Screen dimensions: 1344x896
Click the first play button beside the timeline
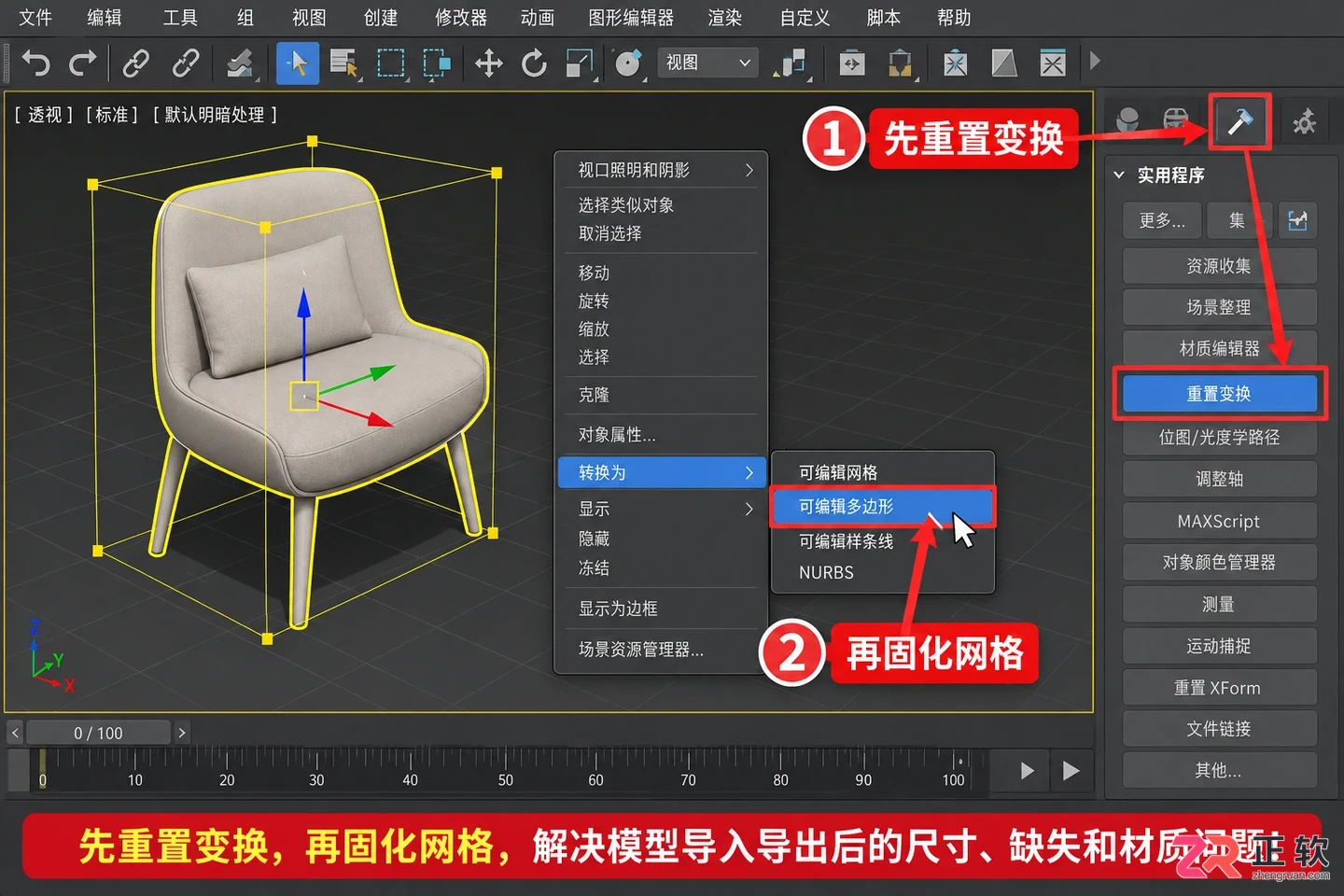(x=1027, y=771)
